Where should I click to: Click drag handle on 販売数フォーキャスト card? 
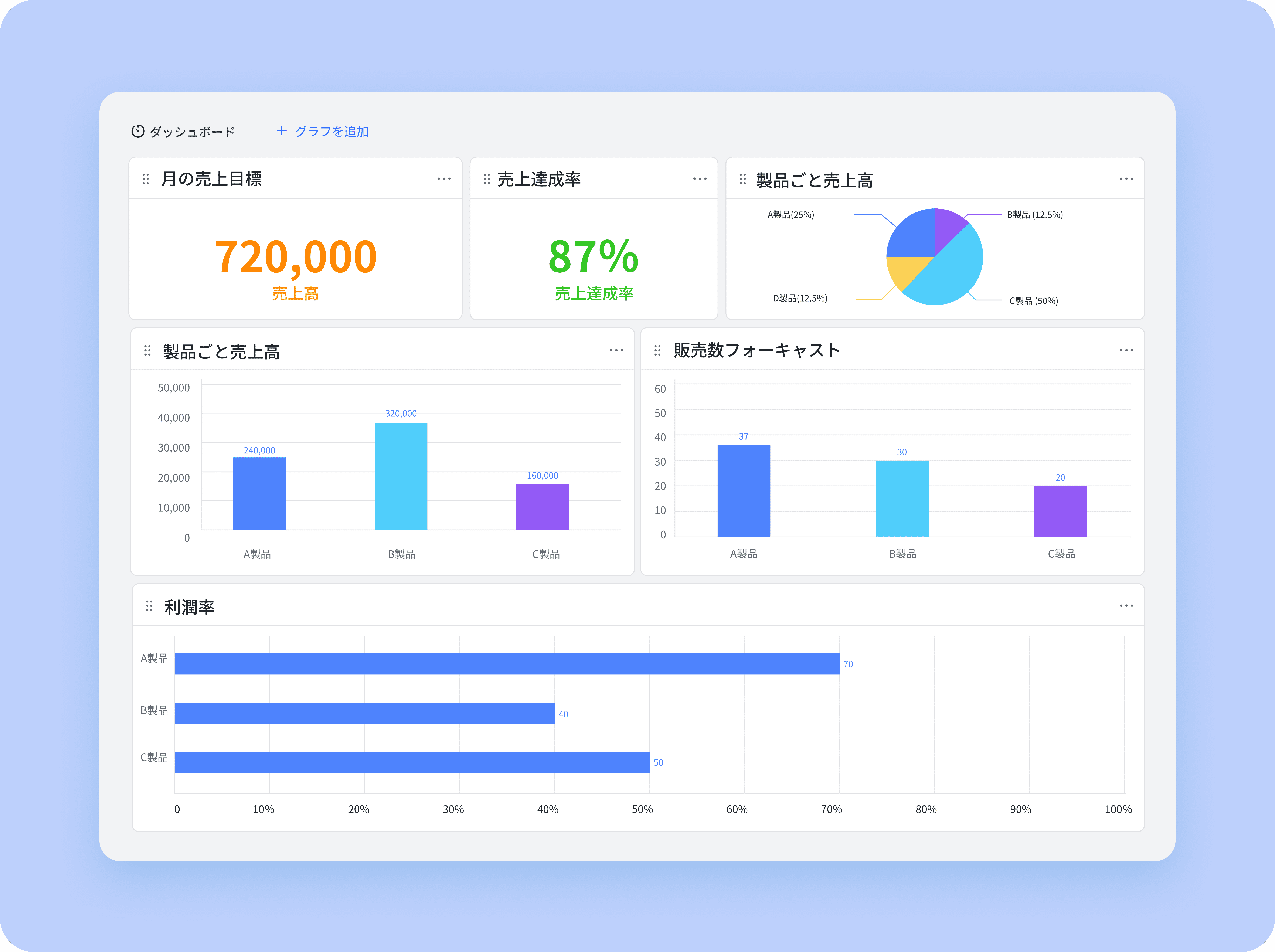pos(657,350)
